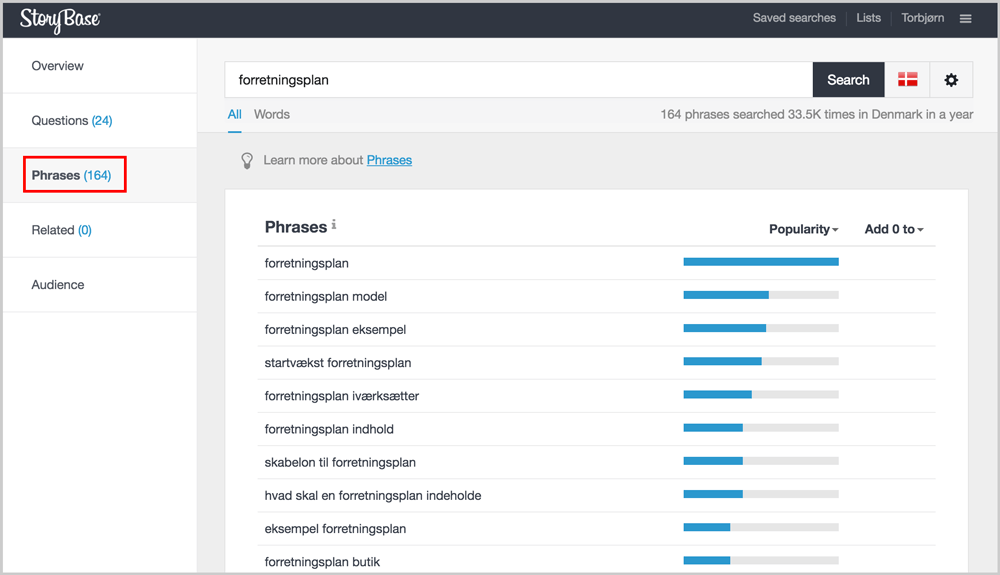Open the Add 0 to dropdown
The height and width of the screenshot is (575, 1000).
pos(893,229)
